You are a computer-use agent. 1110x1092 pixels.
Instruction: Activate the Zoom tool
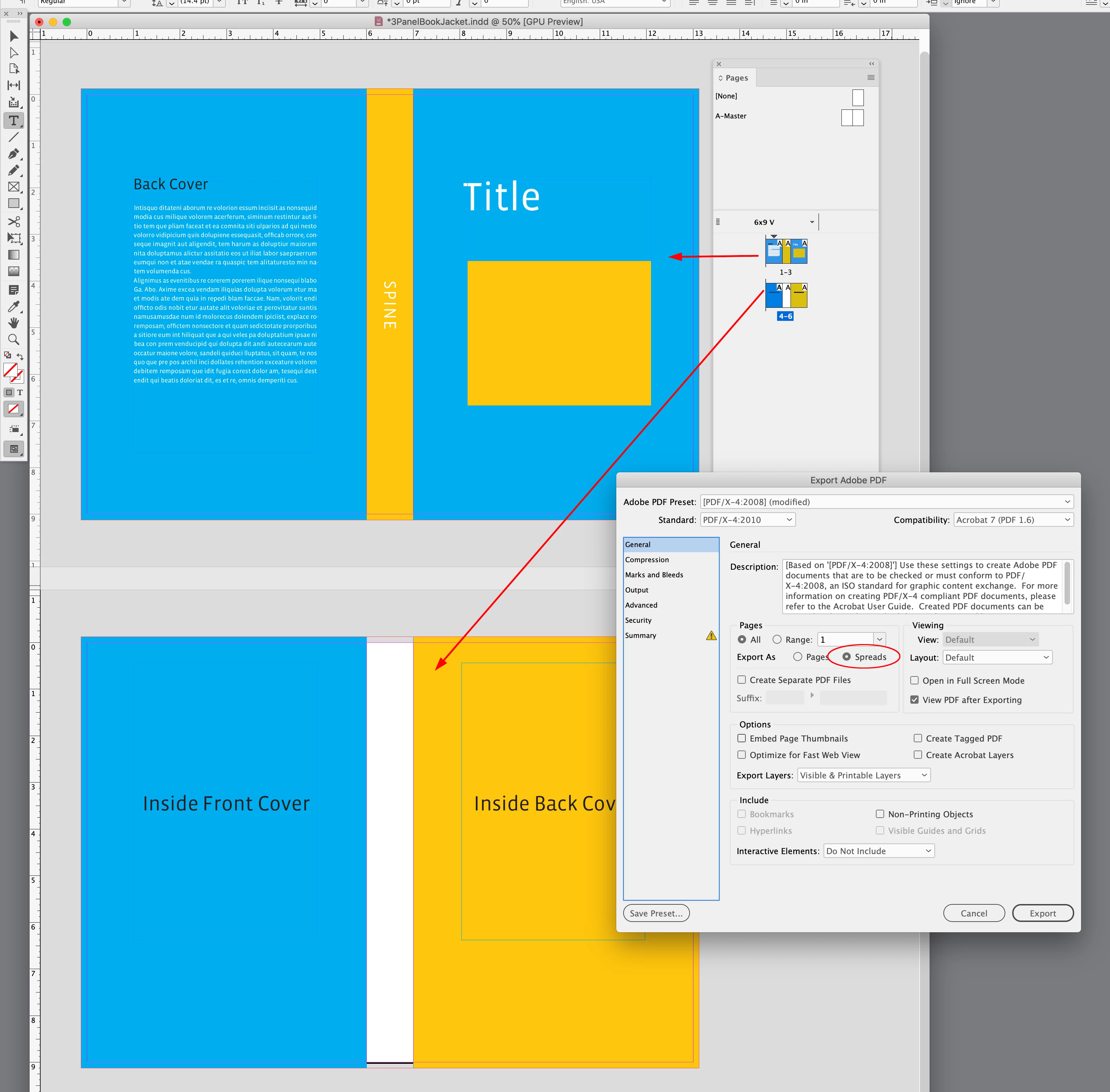point(14,339)
